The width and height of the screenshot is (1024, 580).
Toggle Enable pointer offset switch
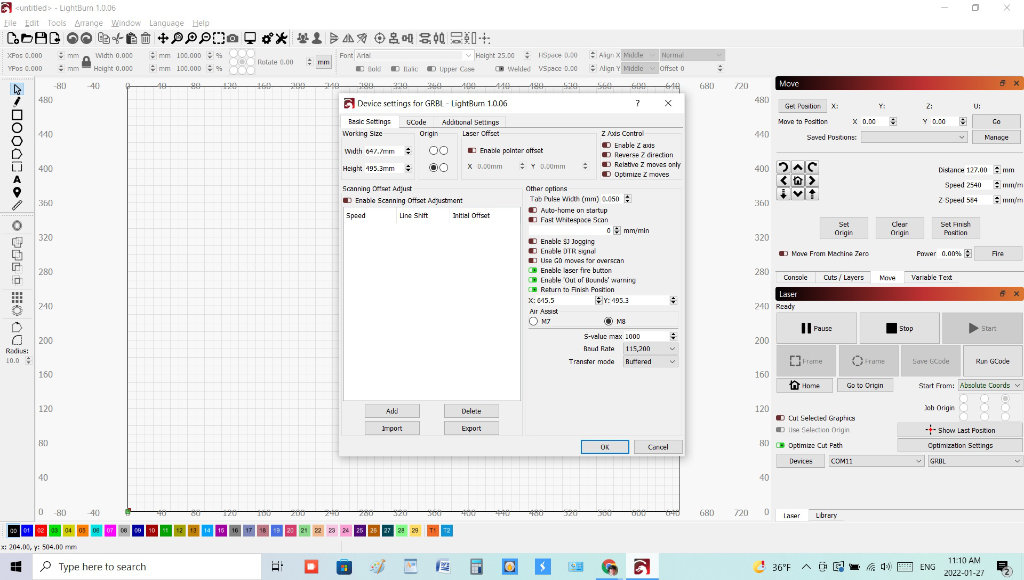coord(472,150)
